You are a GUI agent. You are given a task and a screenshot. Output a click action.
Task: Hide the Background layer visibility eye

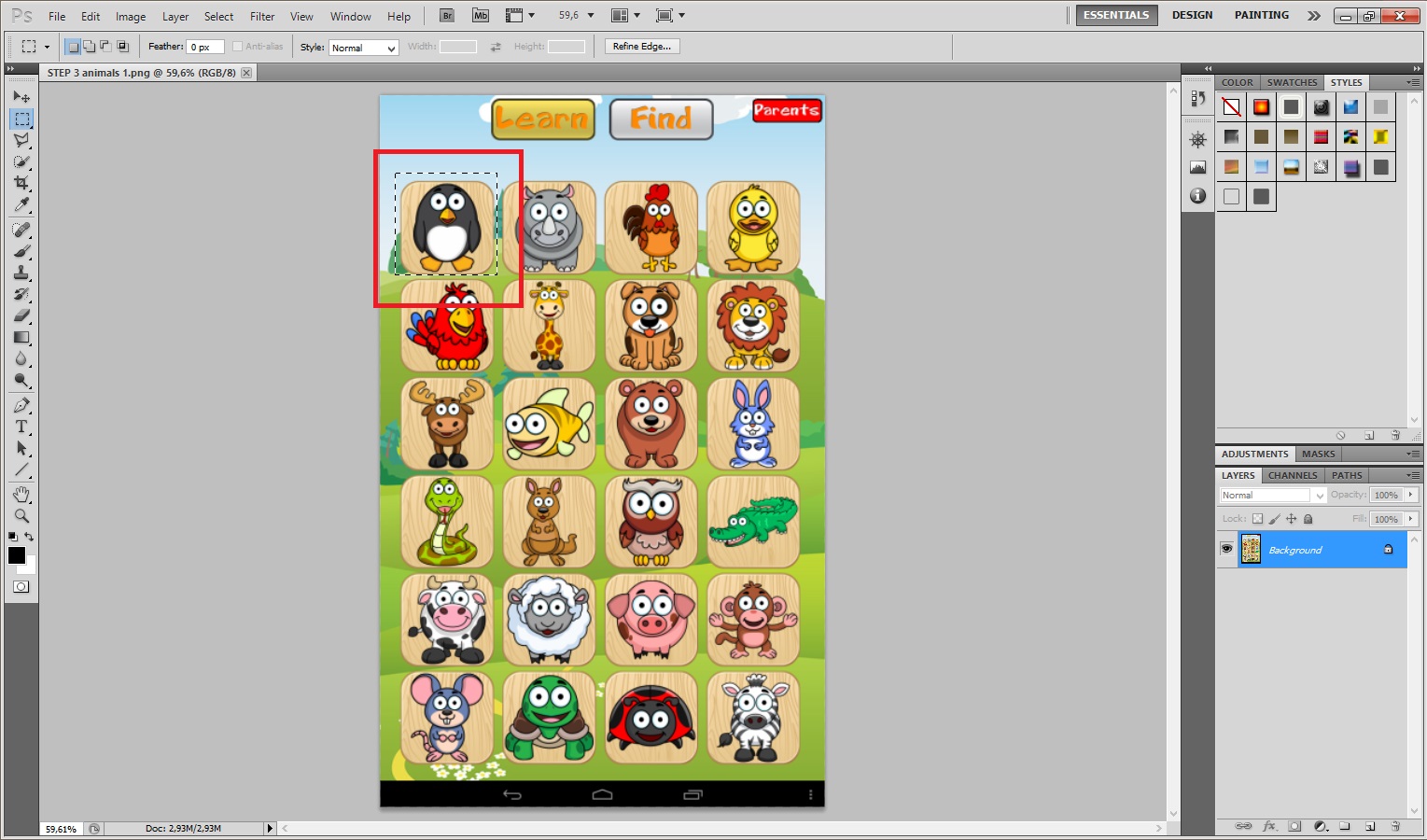click(x=1226, y=550)
